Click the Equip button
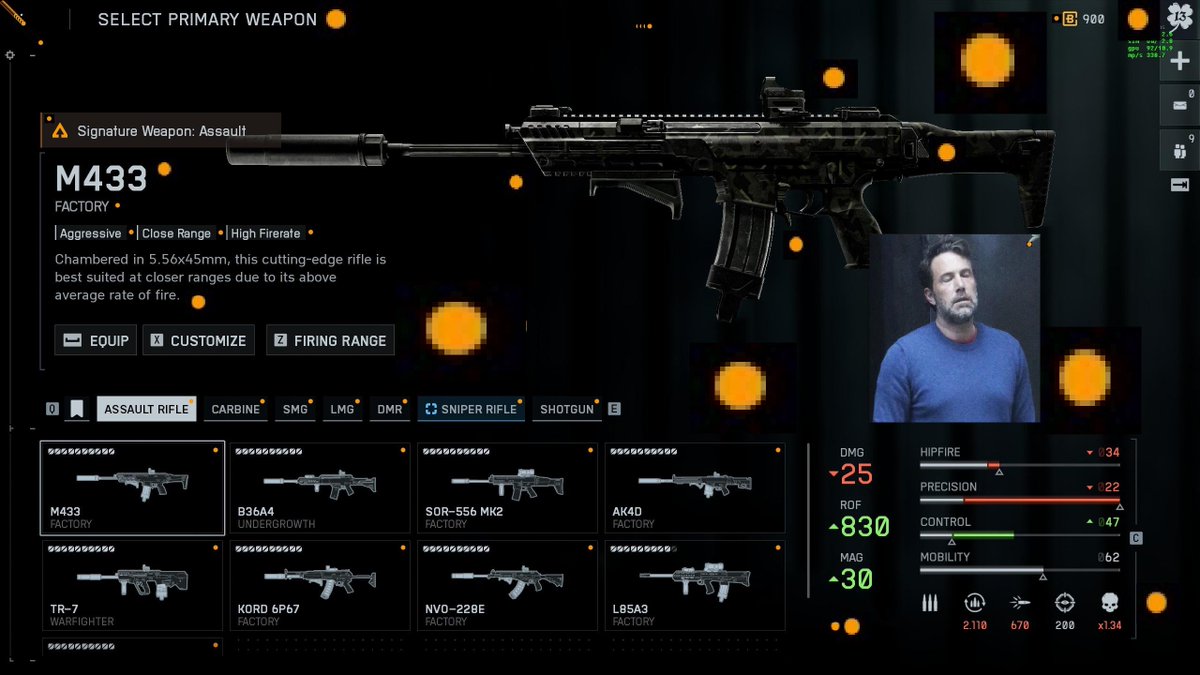 (x=96, y=340)
